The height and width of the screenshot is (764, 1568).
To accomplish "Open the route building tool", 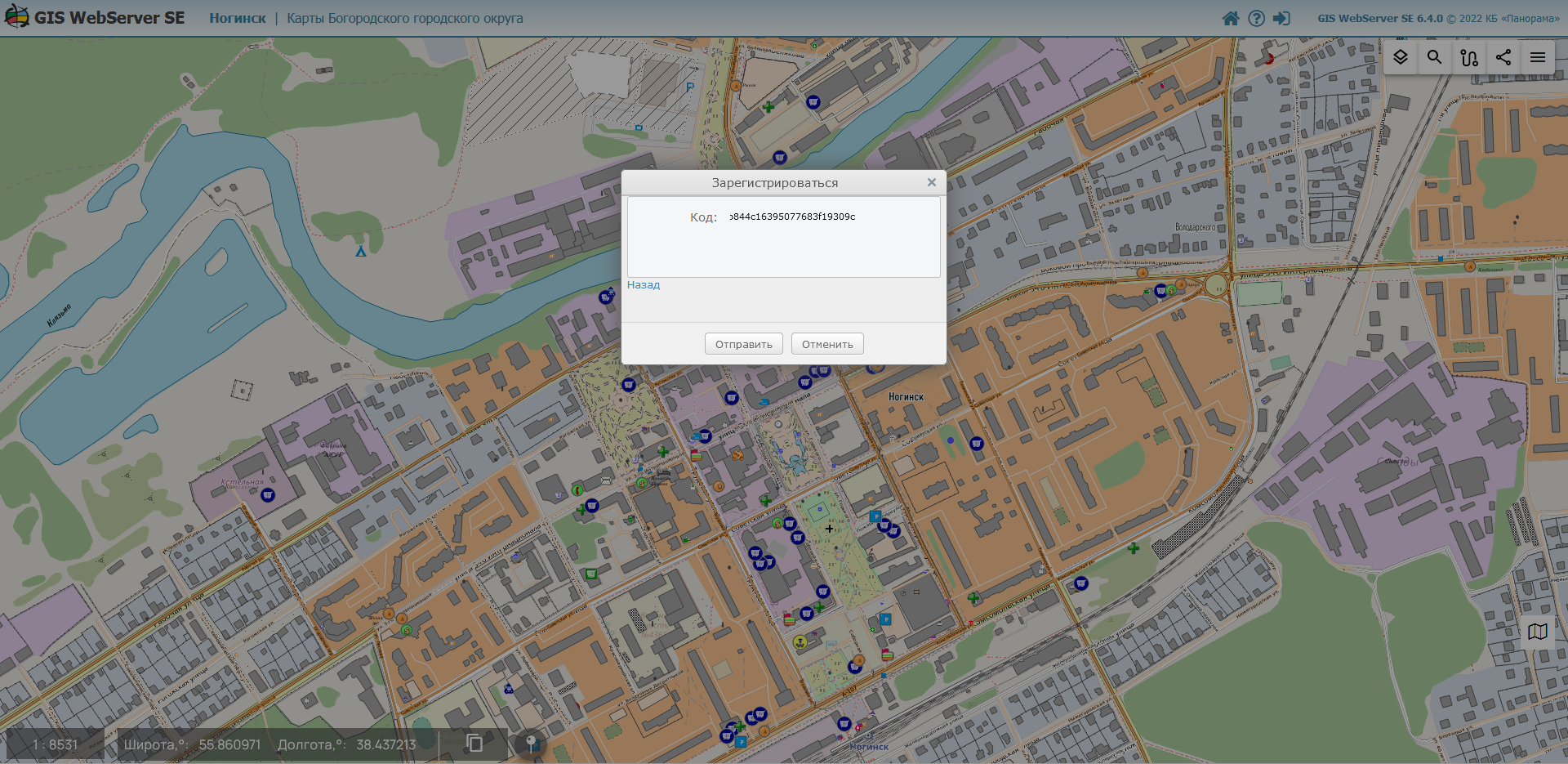I will pyautogui.click(x=1469, y=57).
